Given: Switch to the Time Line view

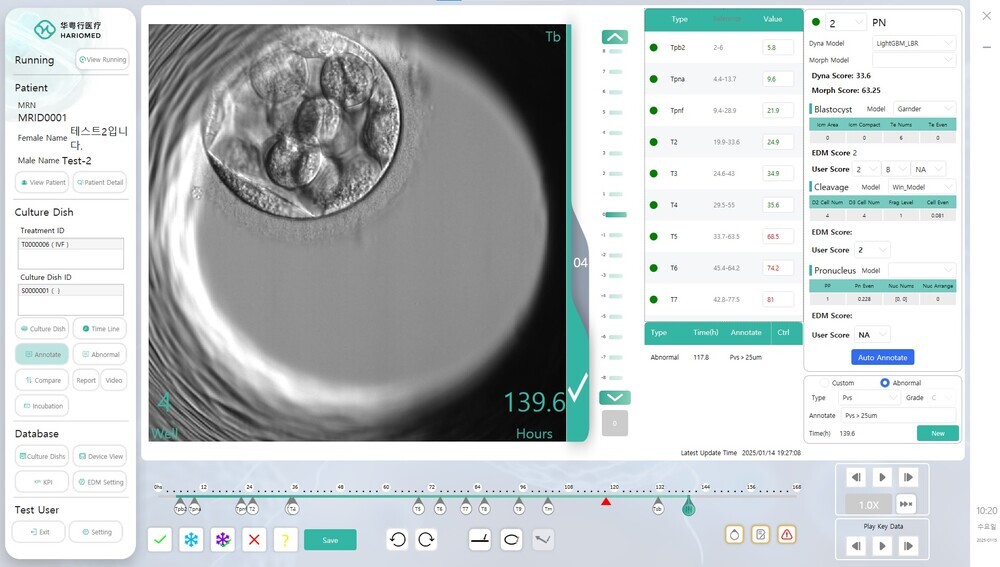Looking at the screenshot, I should point(100,329).
